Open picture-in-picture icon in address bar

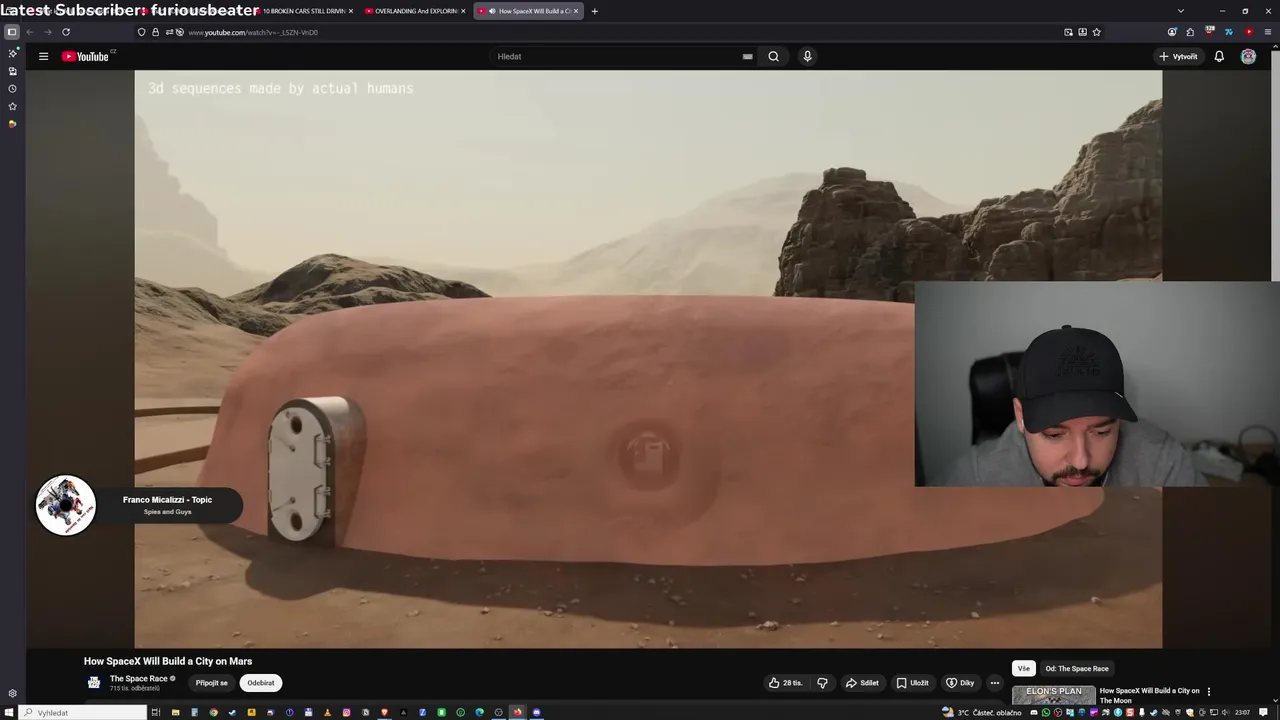1068,32
